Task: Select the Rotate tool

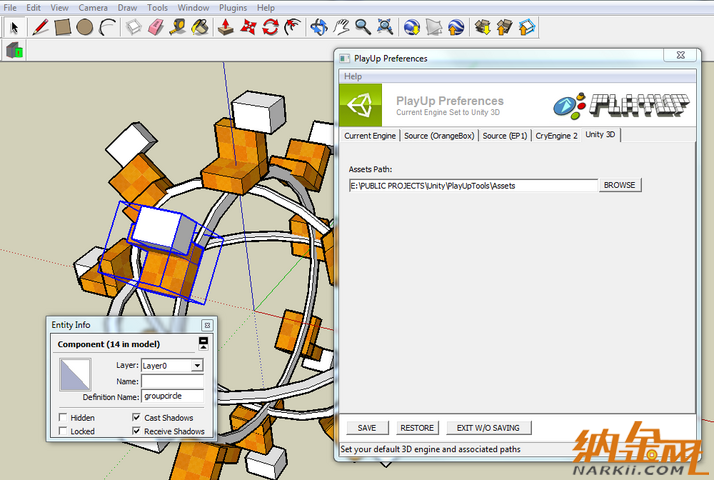Action: pyautogui.click(x=270, y=27)
